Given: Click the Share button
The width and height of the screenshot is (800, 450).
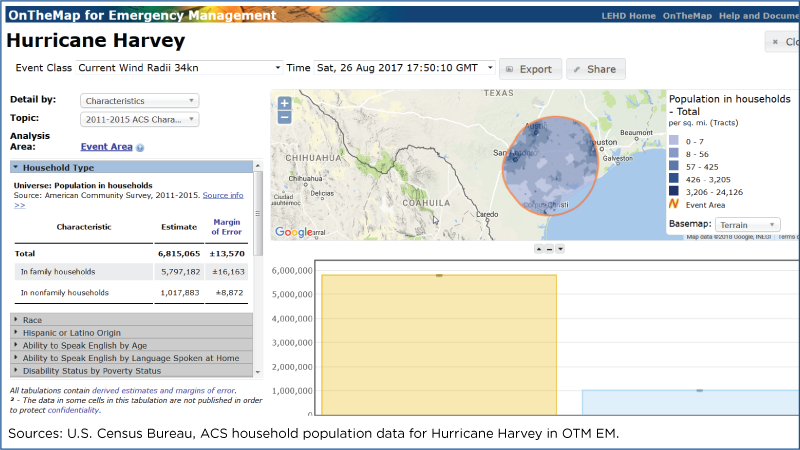Looking at the screenshot, I should point(595,69).
